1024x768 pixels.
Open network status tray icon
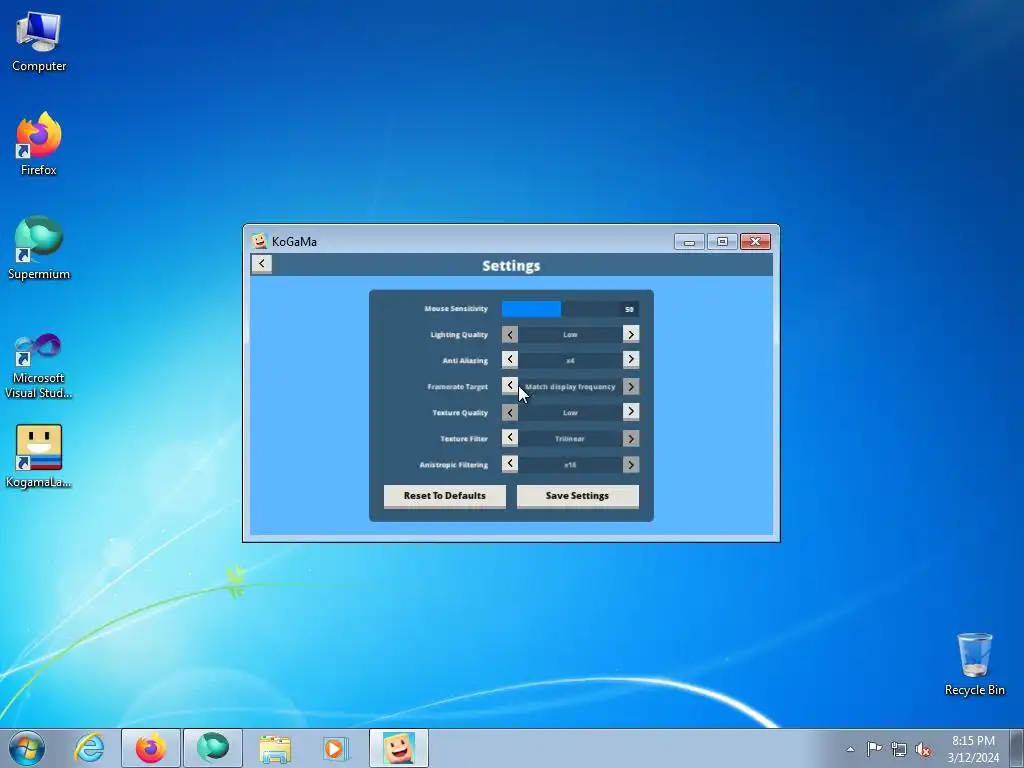(x=899, y=749)
